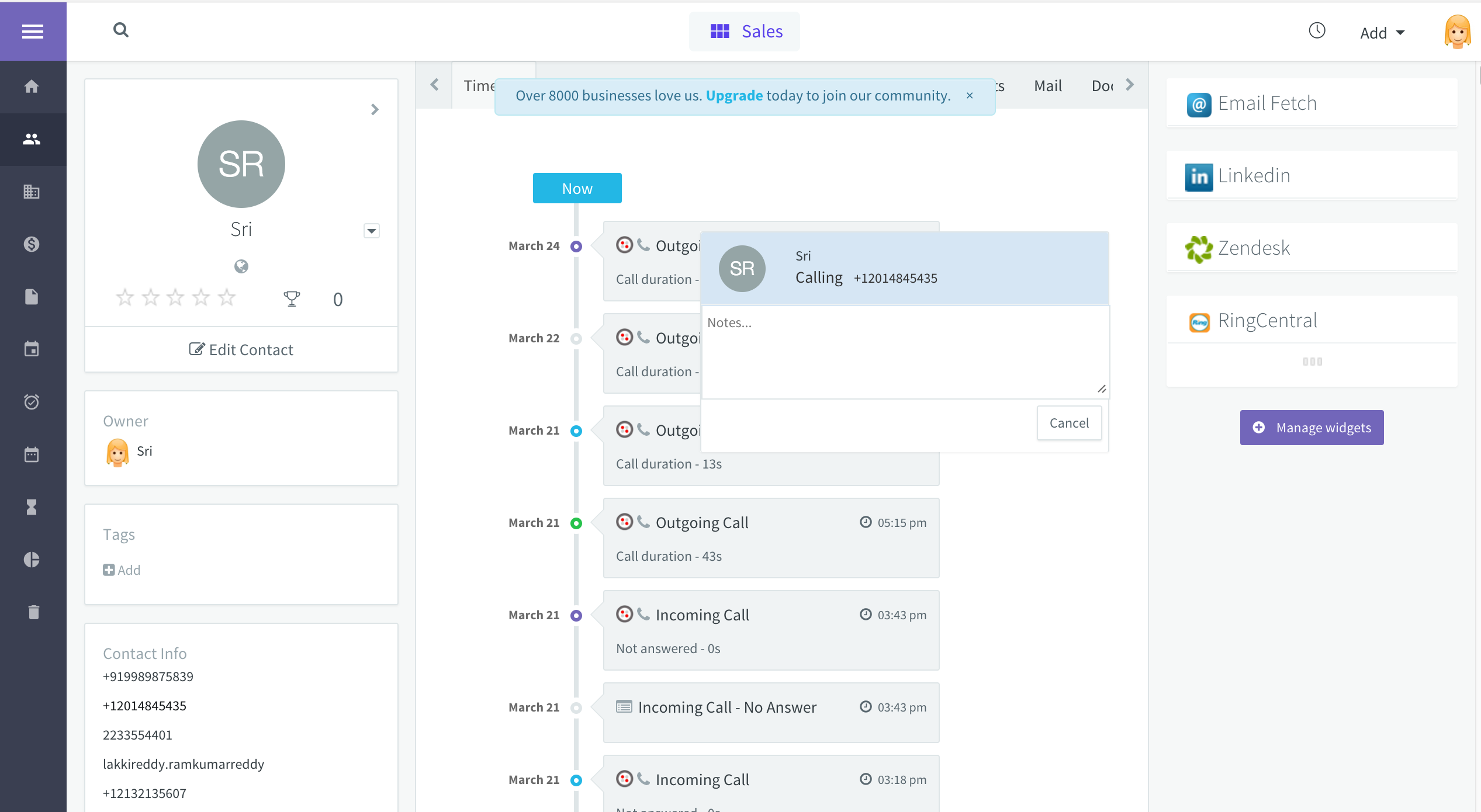Screen dimensions: 1481x812
Task: Open the Sales app switcher
Action: [745, 31]
